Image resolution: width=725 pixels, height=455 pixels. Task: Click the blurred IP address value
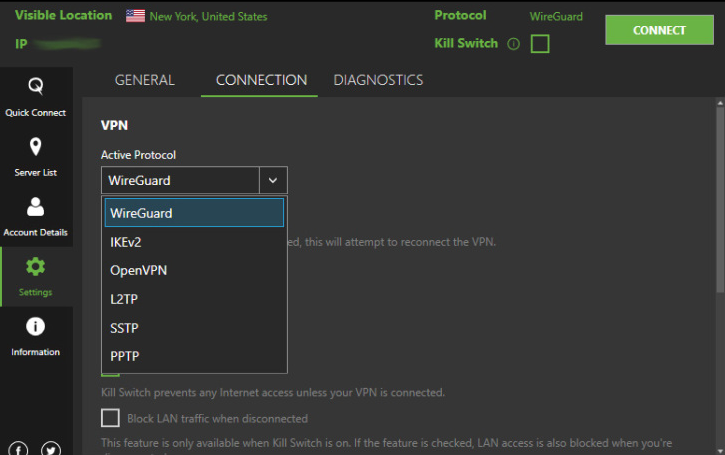68,44
